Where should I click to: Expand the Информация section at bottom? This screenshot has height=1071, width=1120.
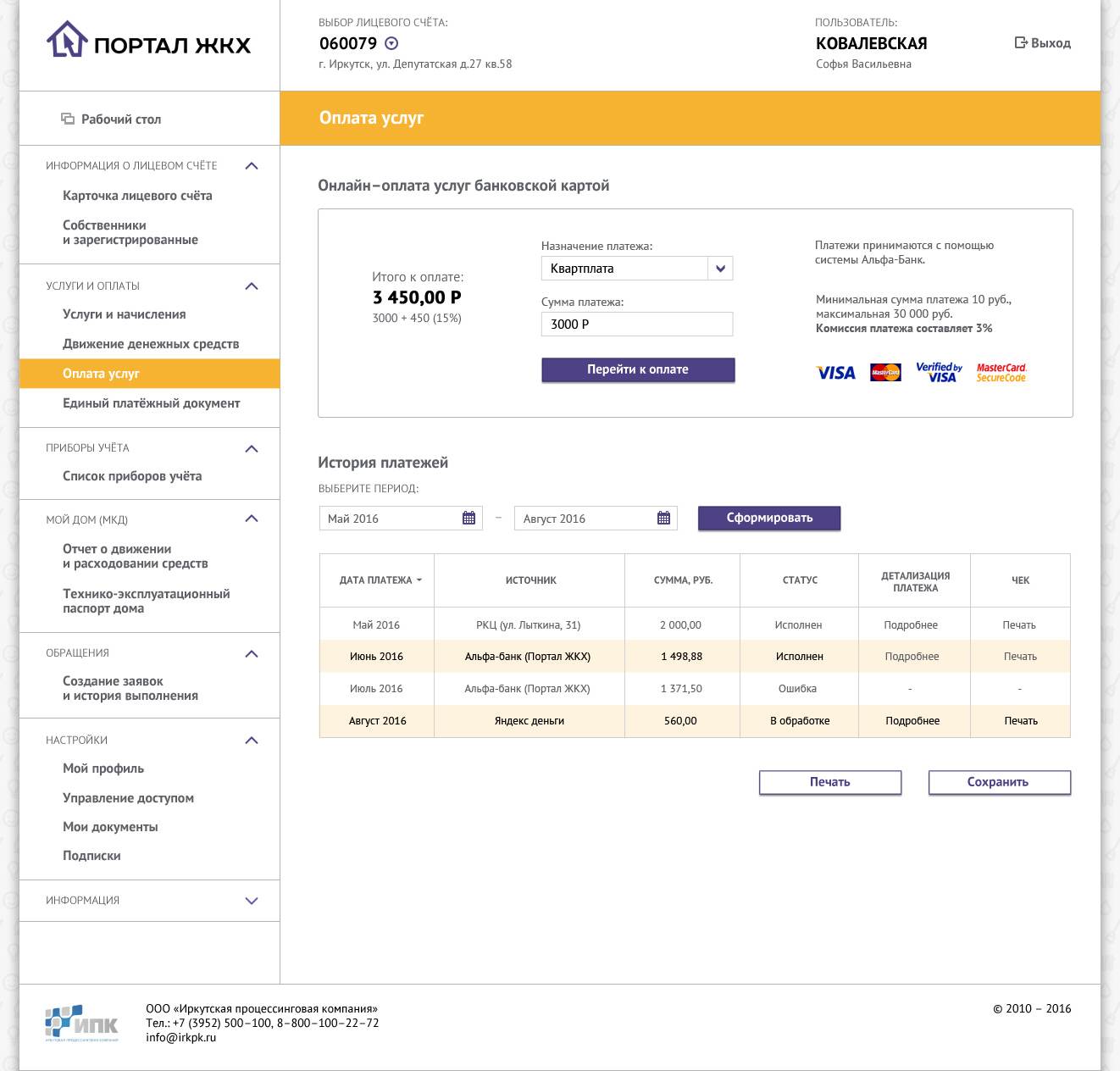coord(252,901)
